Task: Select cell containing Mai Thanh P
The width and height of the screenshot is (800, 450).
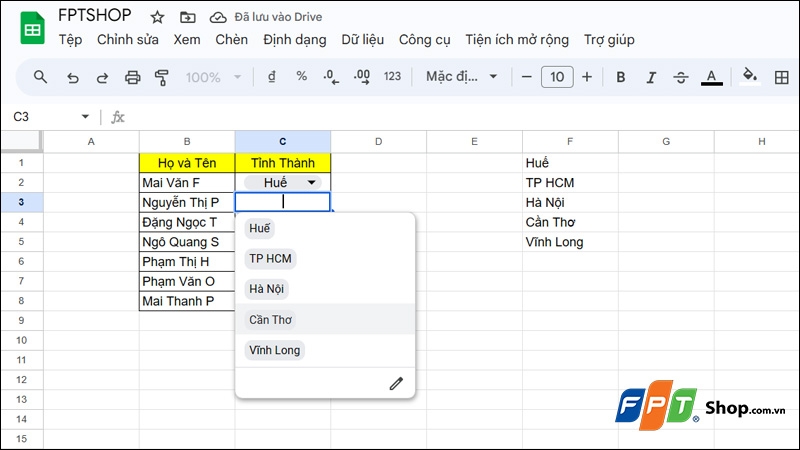Action: (x=187, y=301)
